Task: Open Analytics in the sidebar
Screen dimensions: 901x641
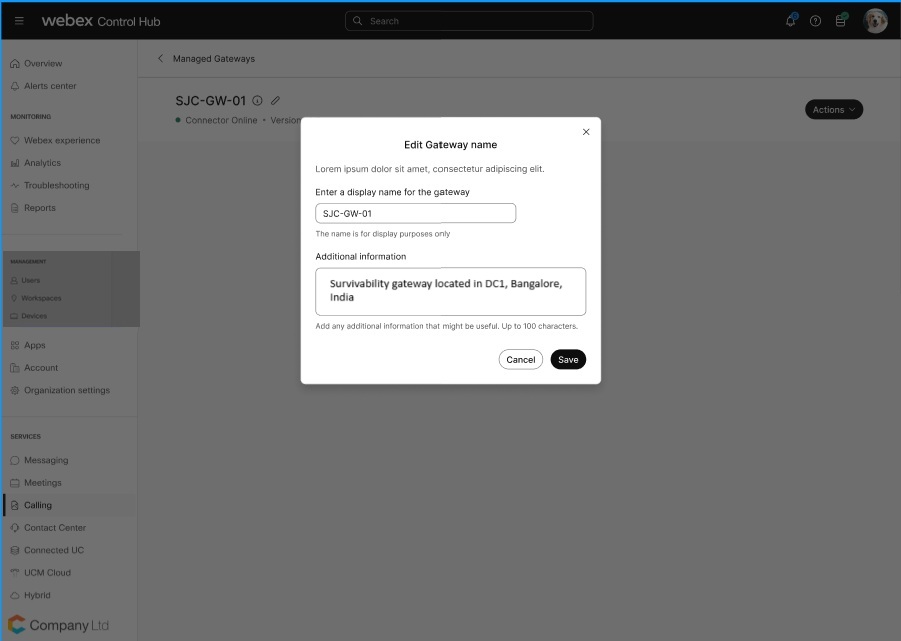Action: [x=43, y=163]
